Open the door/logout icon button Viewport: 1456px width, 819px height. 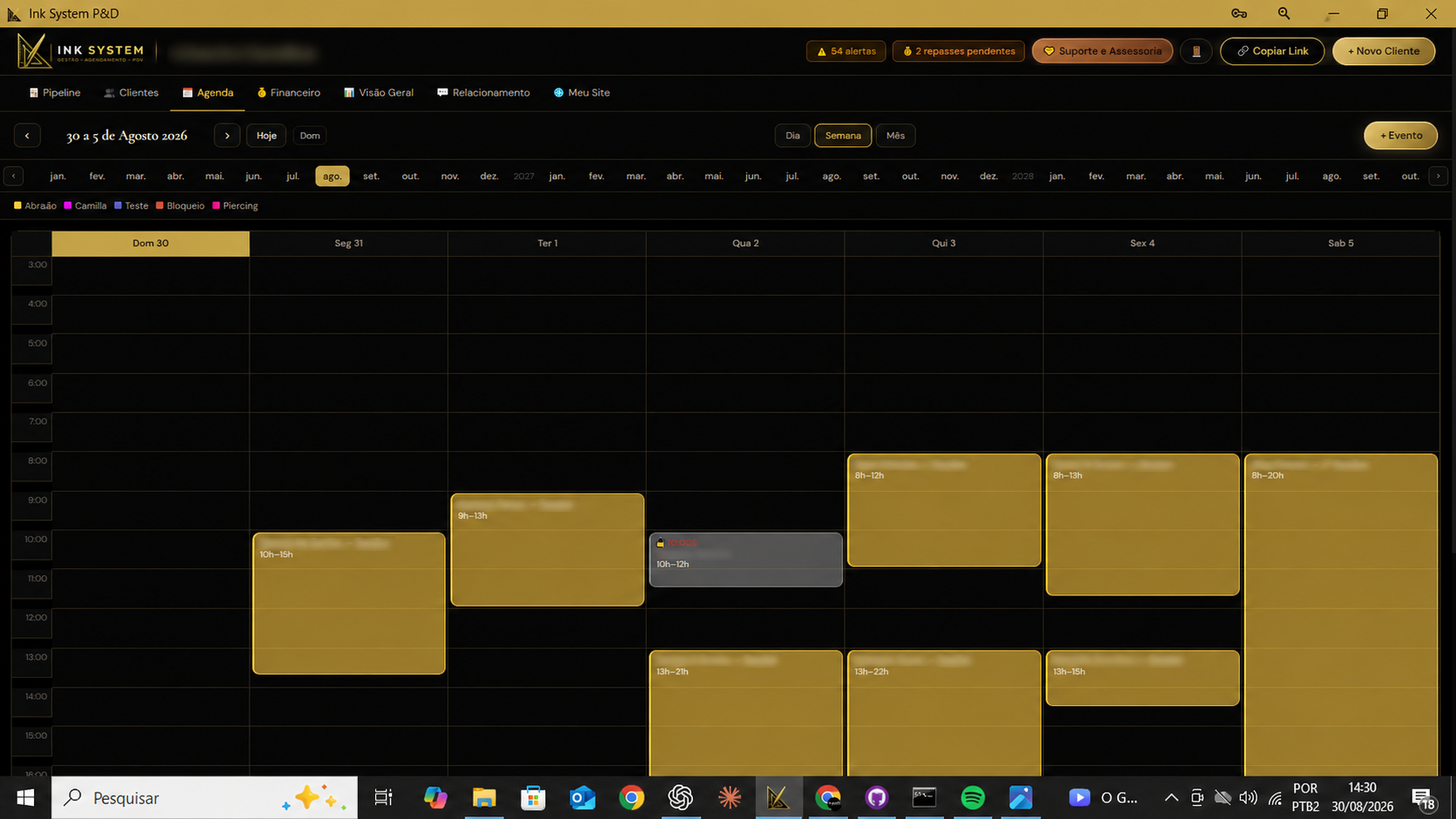(x=1196, y=51)
